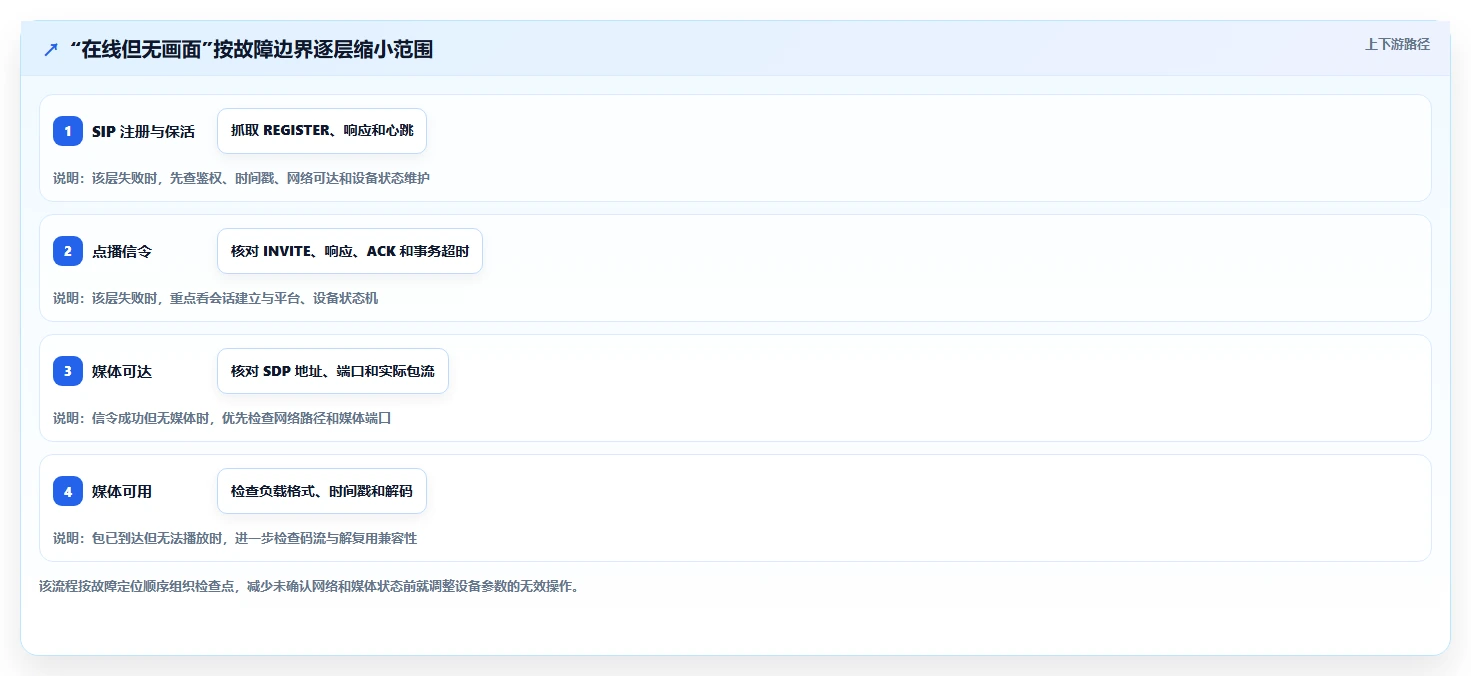Viewport: 1471px width, 676px height.
Task: Click the "SIP 注册与保活" step title
Action: tap(143, 131)
